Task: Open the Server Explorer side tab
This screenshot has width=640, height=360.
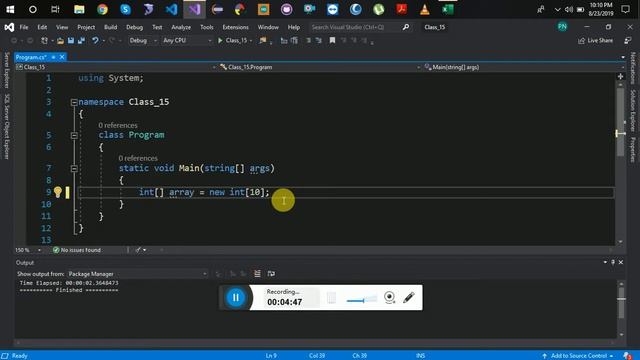Action: [x=7, y=70]
